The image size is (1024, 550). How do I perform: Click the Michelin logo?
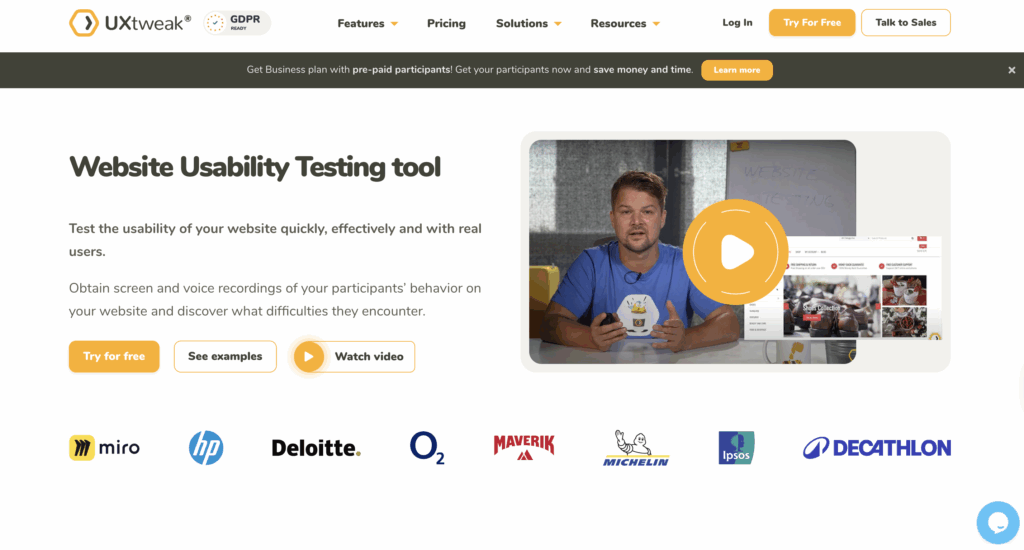636,448
